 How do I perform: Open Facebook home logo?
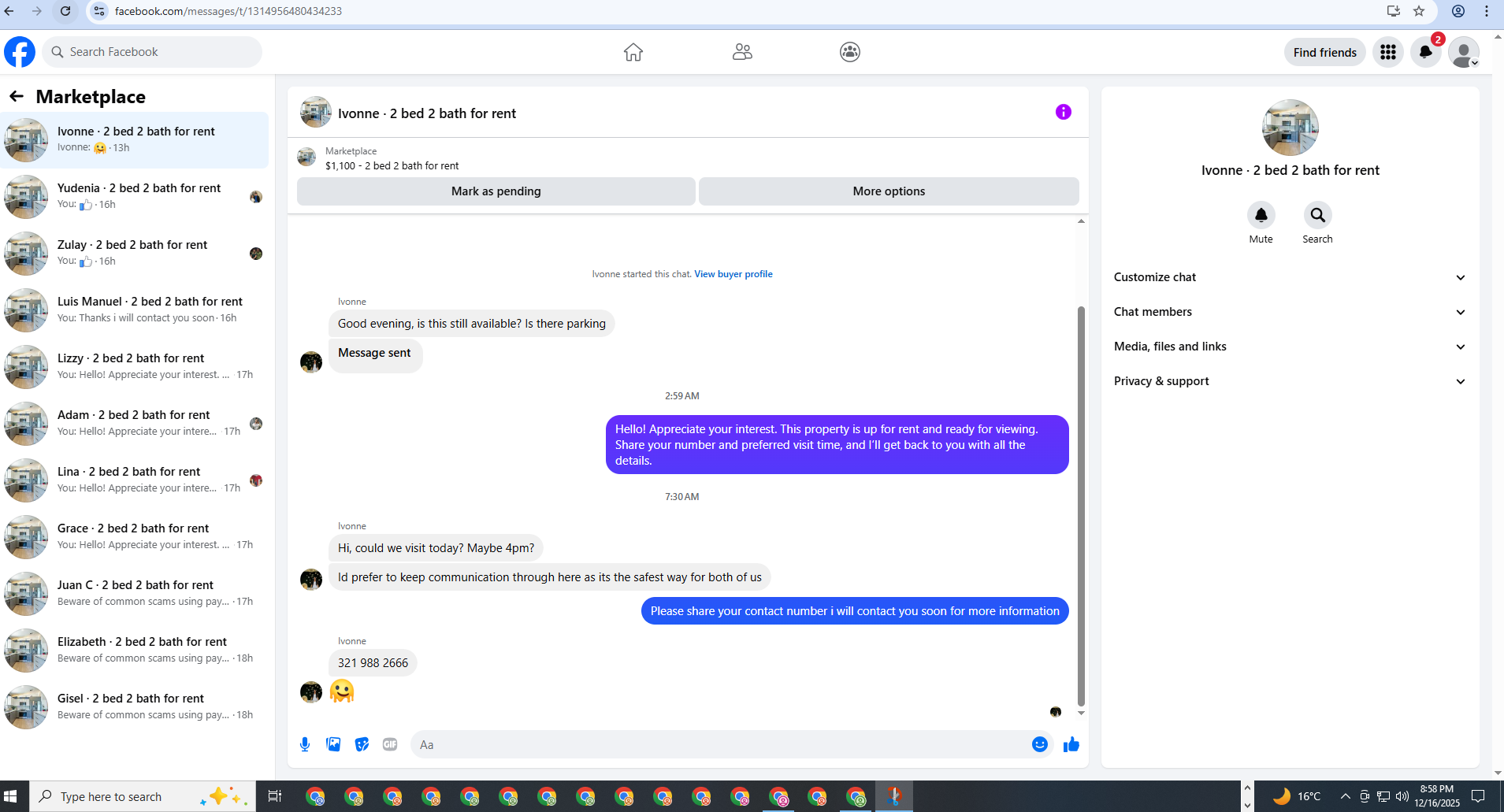tap(20, 52)
